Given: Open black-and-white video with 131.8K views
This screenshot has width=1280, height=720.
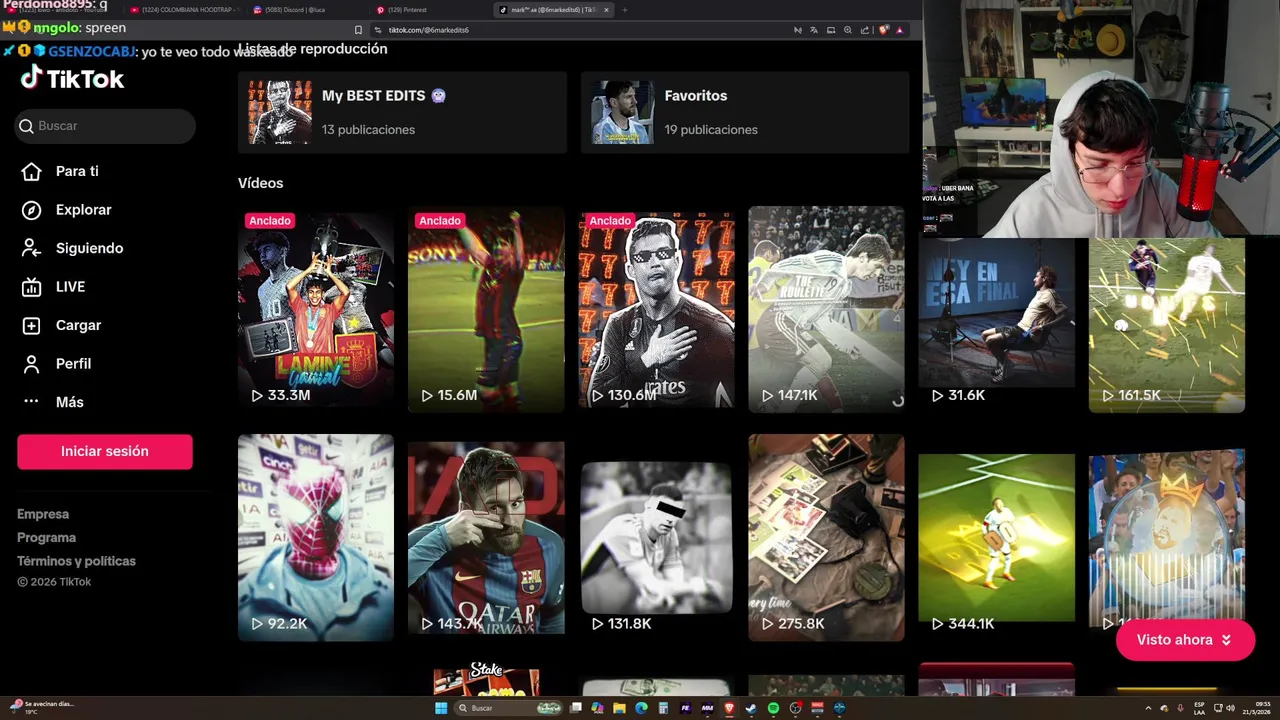Looking at the screenshot, I should click(x=656, y=537).
